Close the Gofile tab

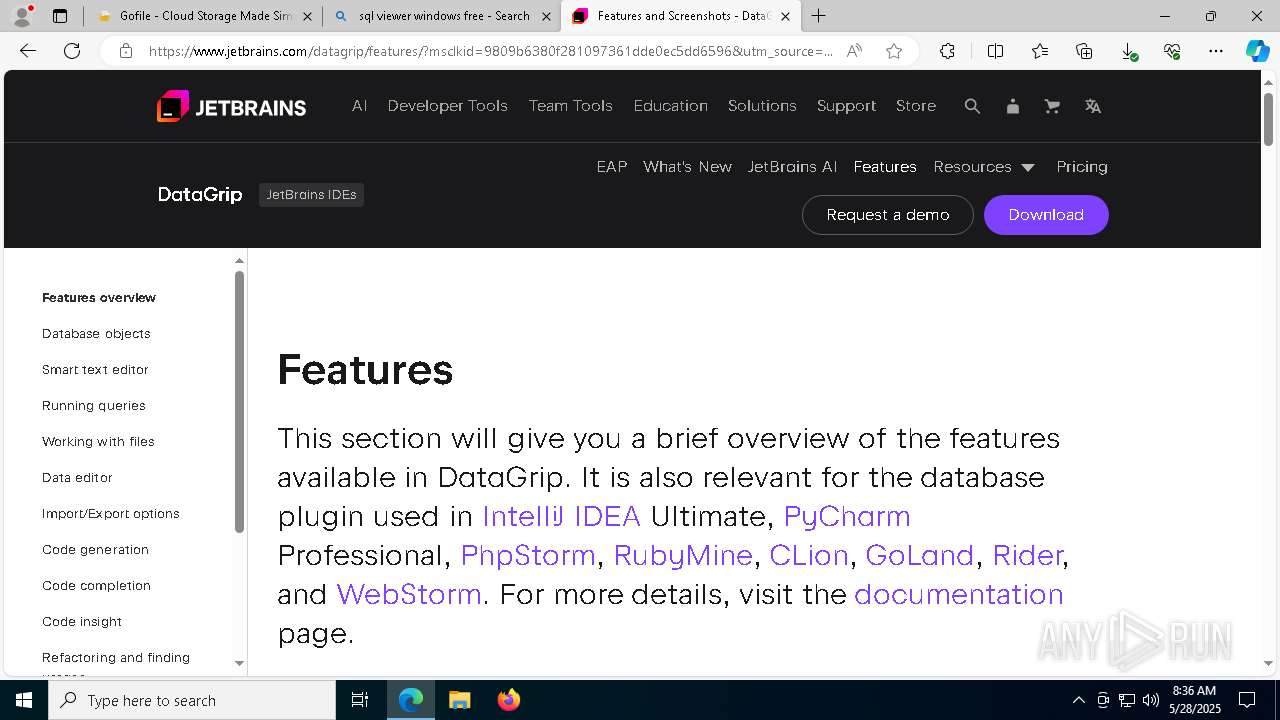[307, 16]
